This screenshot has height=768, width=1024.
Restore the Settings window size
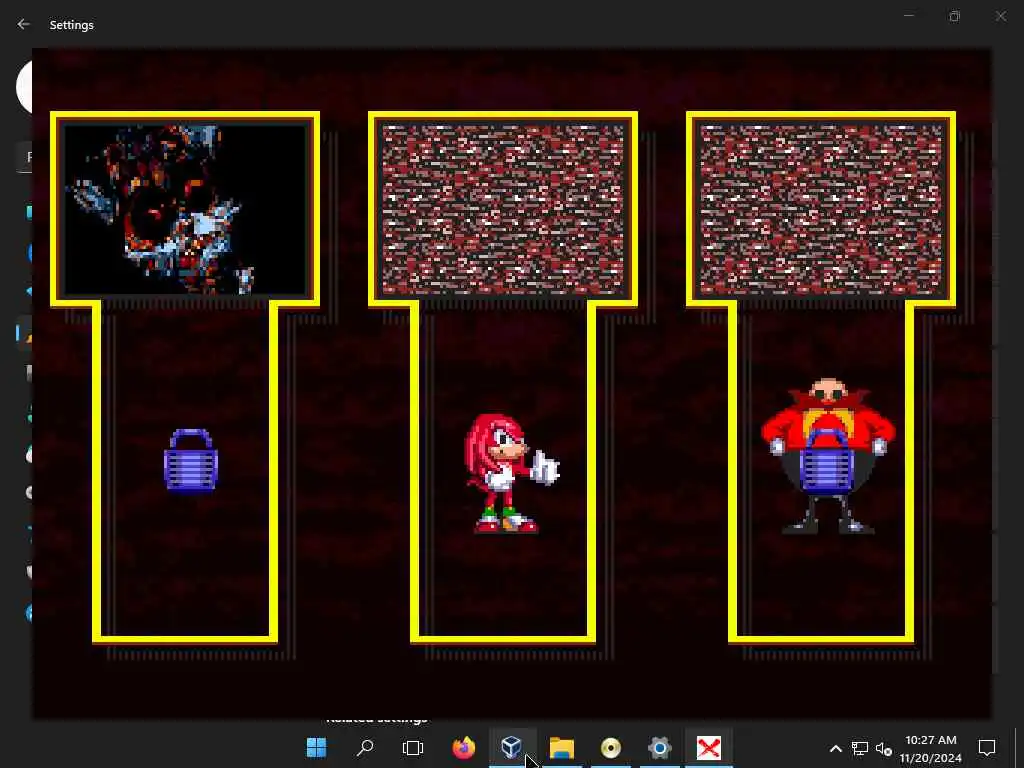click(x=955, y=16)
